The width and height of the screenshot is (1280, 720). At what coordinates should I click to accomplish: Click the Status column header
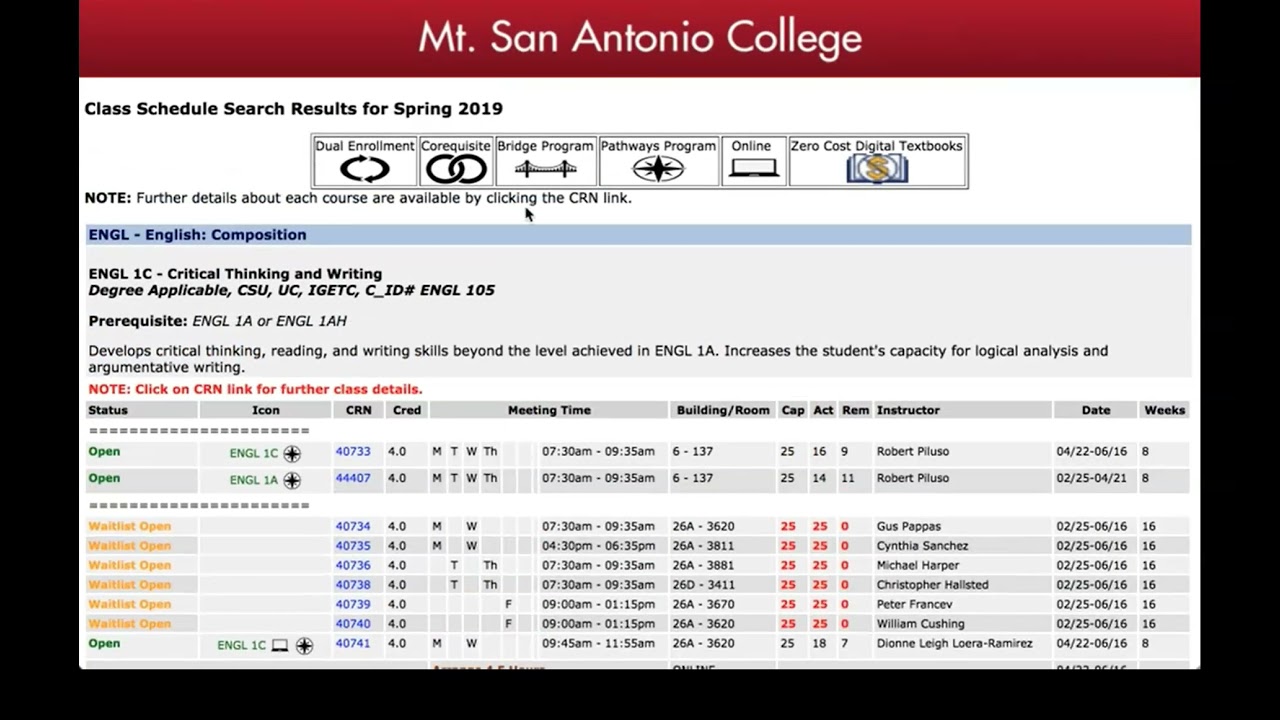click(108, 410)
